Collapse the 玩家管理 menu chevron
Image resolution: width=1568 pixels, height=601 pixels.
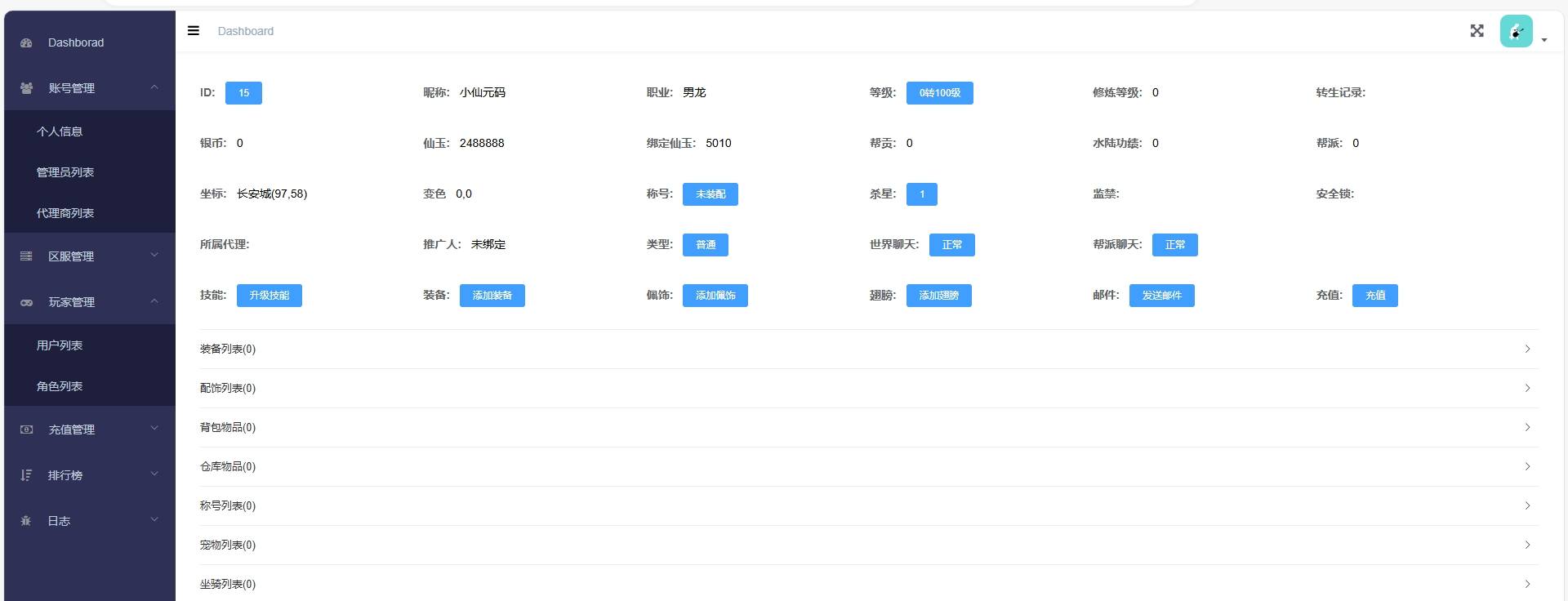pyautogui.click(x=154, y=301)
